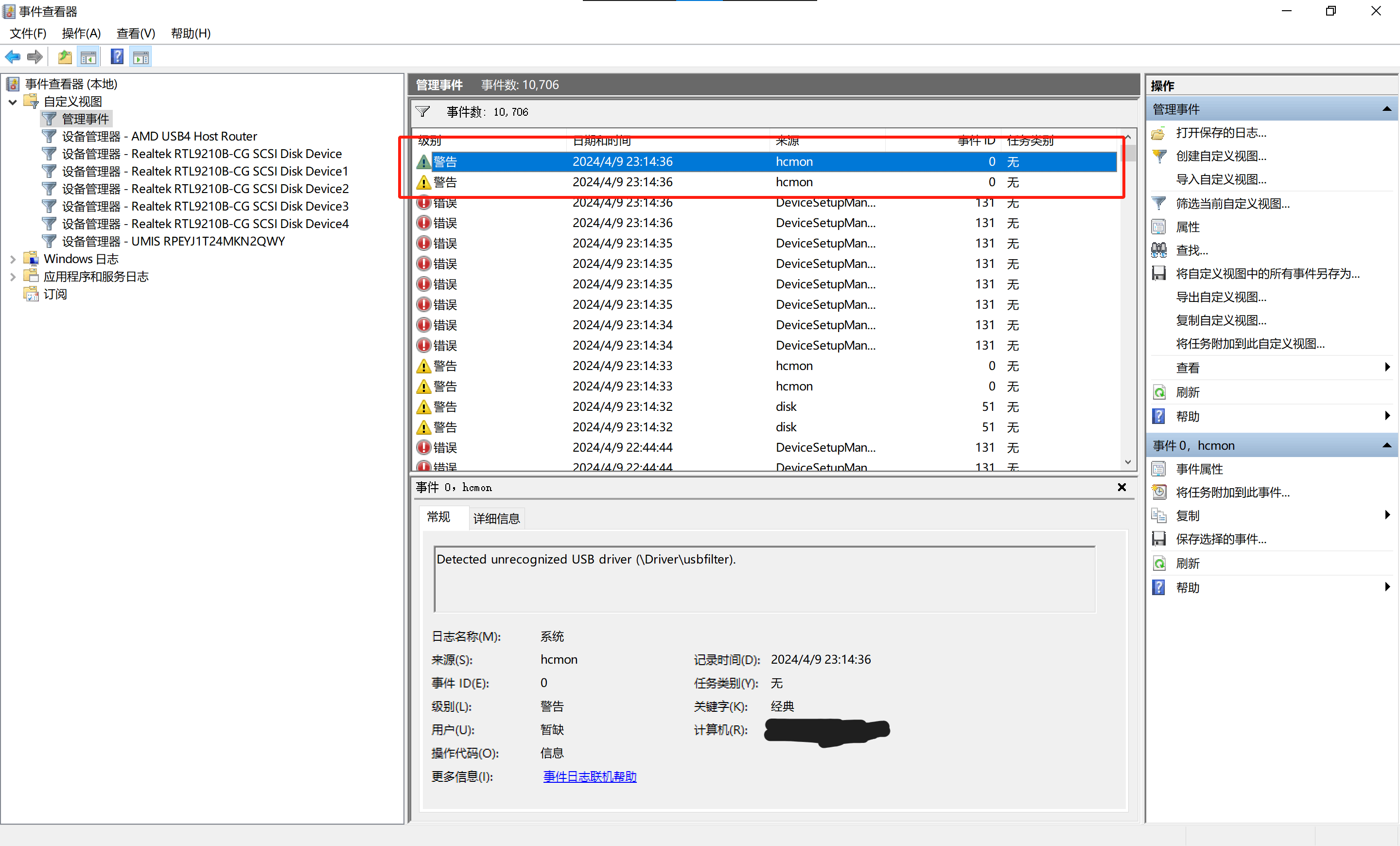Screen dimensions: 1400x846
Task: Click the Back arrow toolbar icon
Action: (x=13, y=57)
